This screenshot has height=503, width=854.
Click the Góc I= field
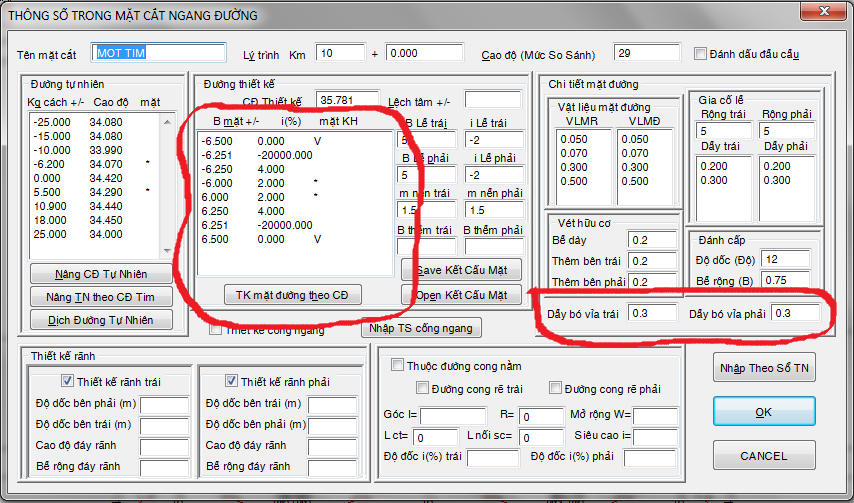[453, 416]
